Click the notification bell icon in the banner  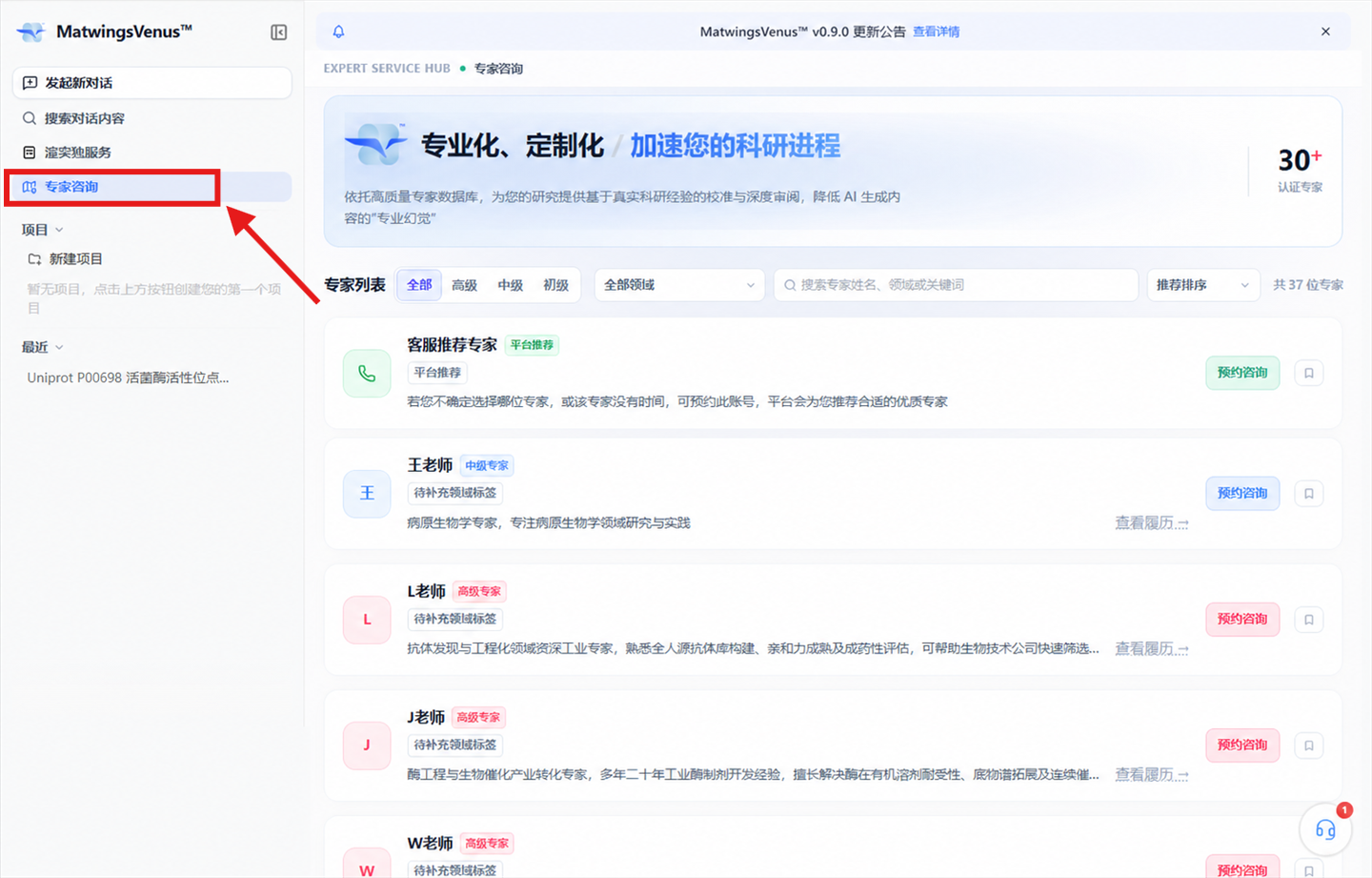point(338,31)
